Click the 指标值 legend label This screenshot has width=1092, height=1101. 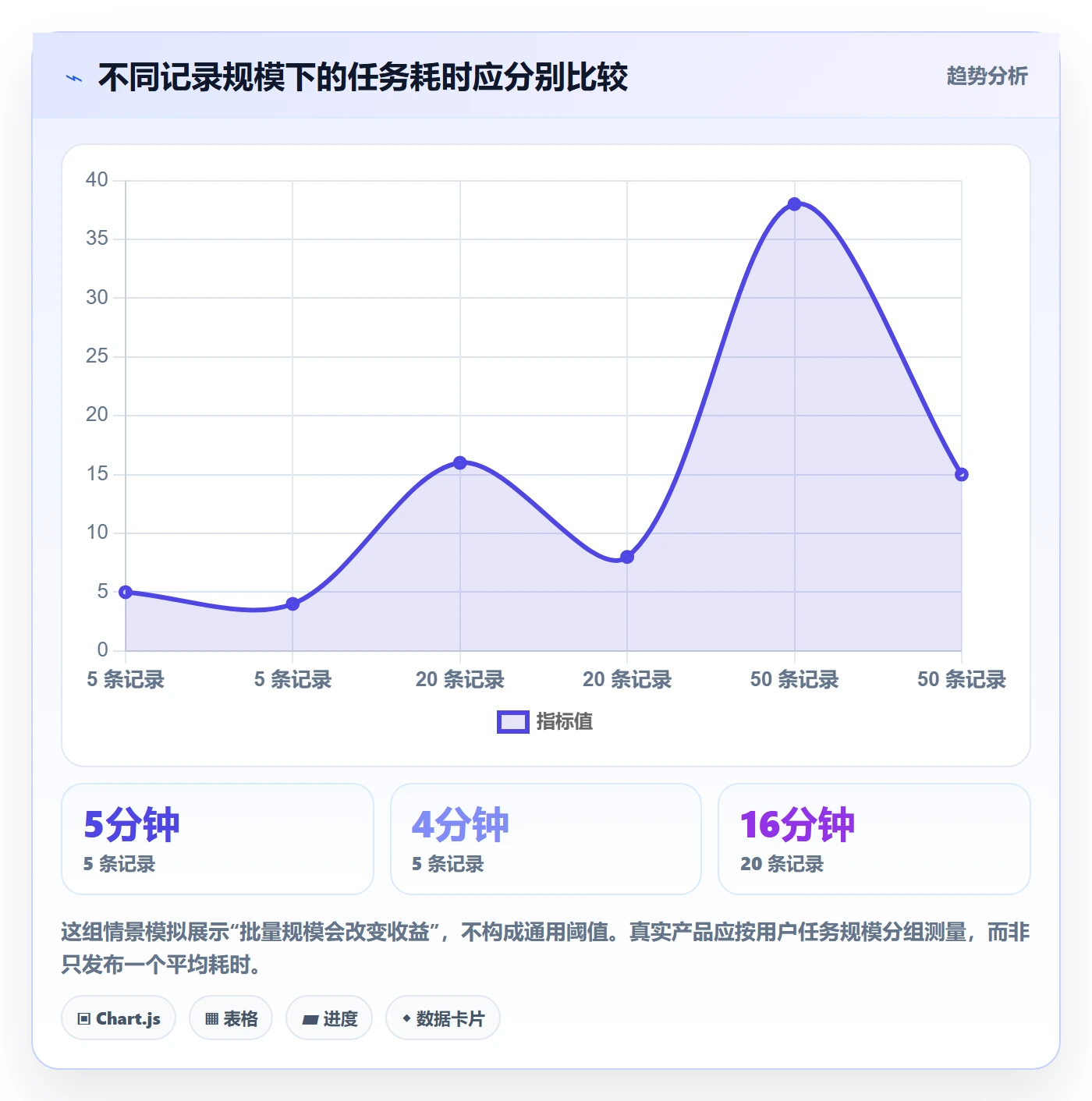pyautogui.click(x=565, y=722)
